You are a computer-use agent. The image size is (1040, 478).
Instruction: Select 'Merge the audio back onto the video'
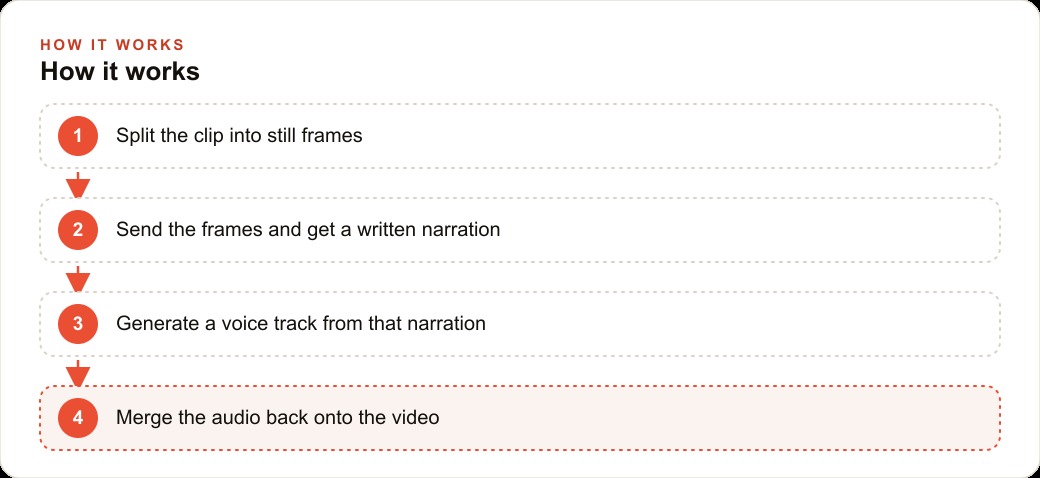click(x=277, y=418)
